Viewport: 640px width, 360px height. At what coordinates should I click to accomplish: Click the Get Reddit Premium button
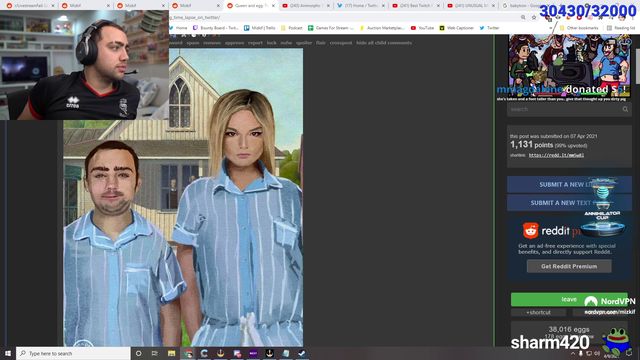pos(569,266)
